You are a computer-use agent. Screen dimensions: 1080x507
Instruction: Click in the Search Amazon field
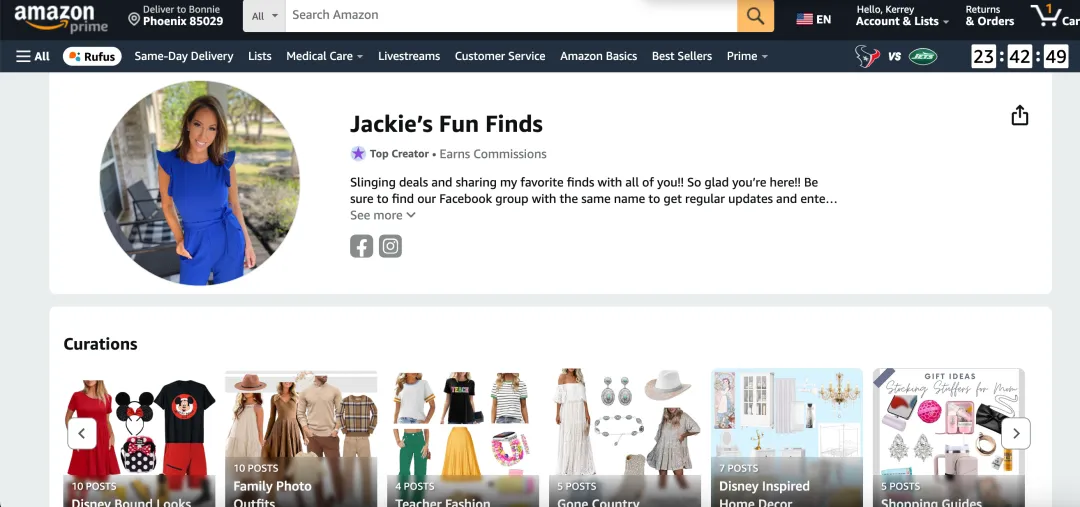(510, 16)
